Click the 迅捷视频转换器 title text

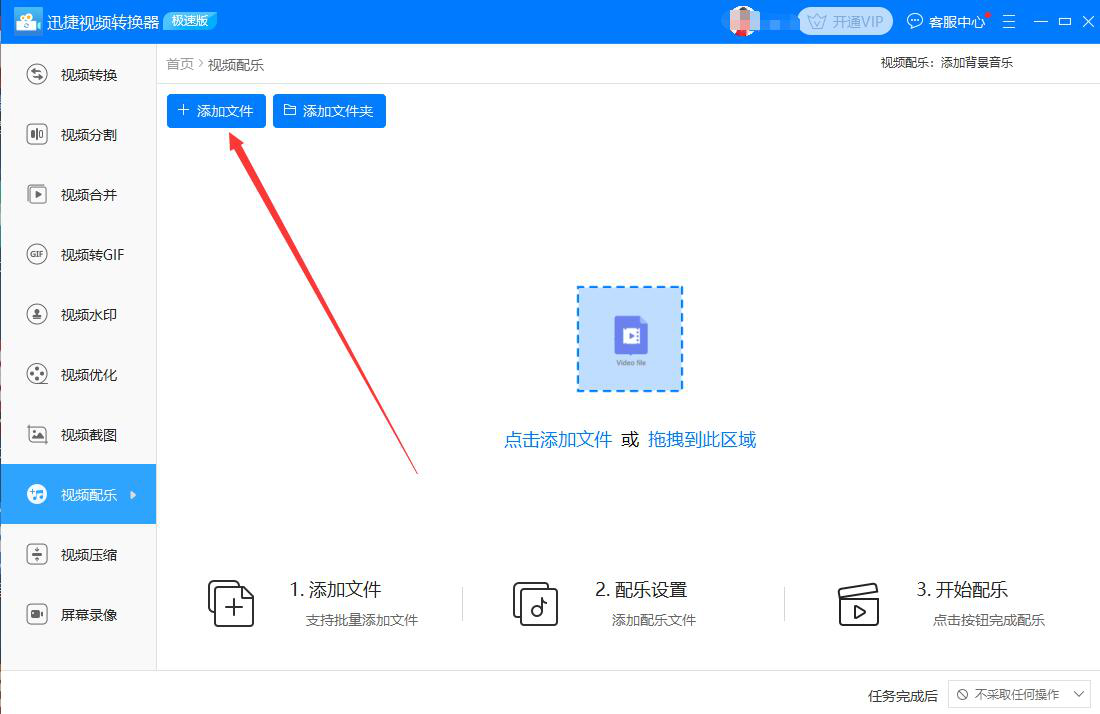point(103,22)
